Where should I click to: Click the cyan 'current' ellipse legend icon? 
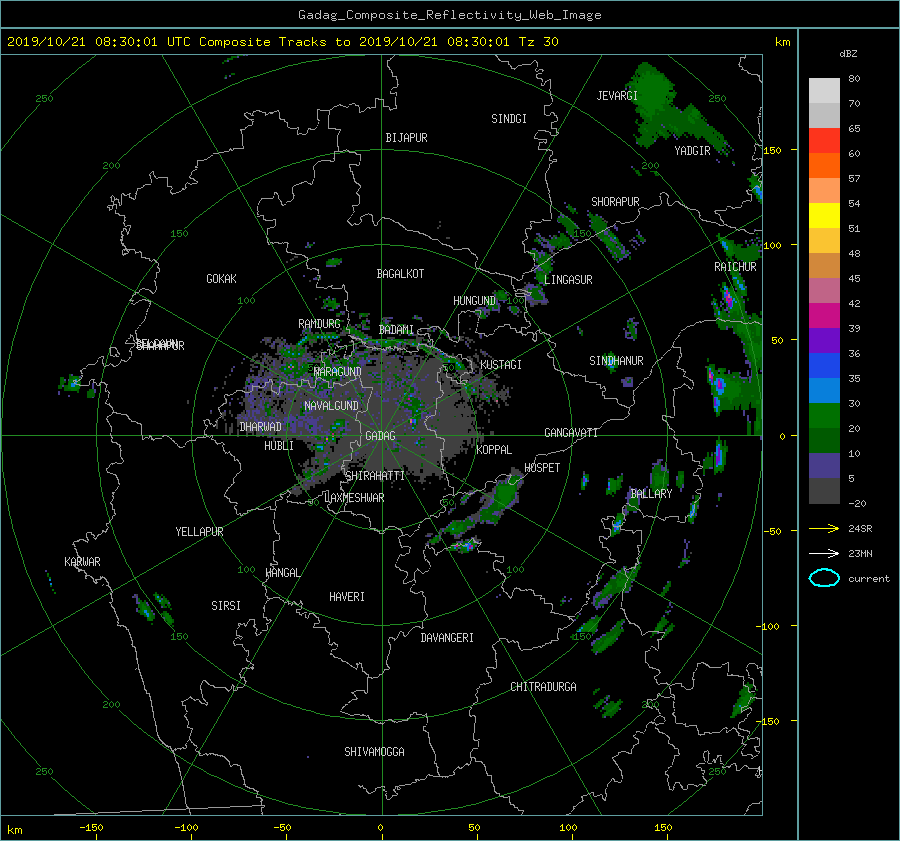tap(824, 578)
